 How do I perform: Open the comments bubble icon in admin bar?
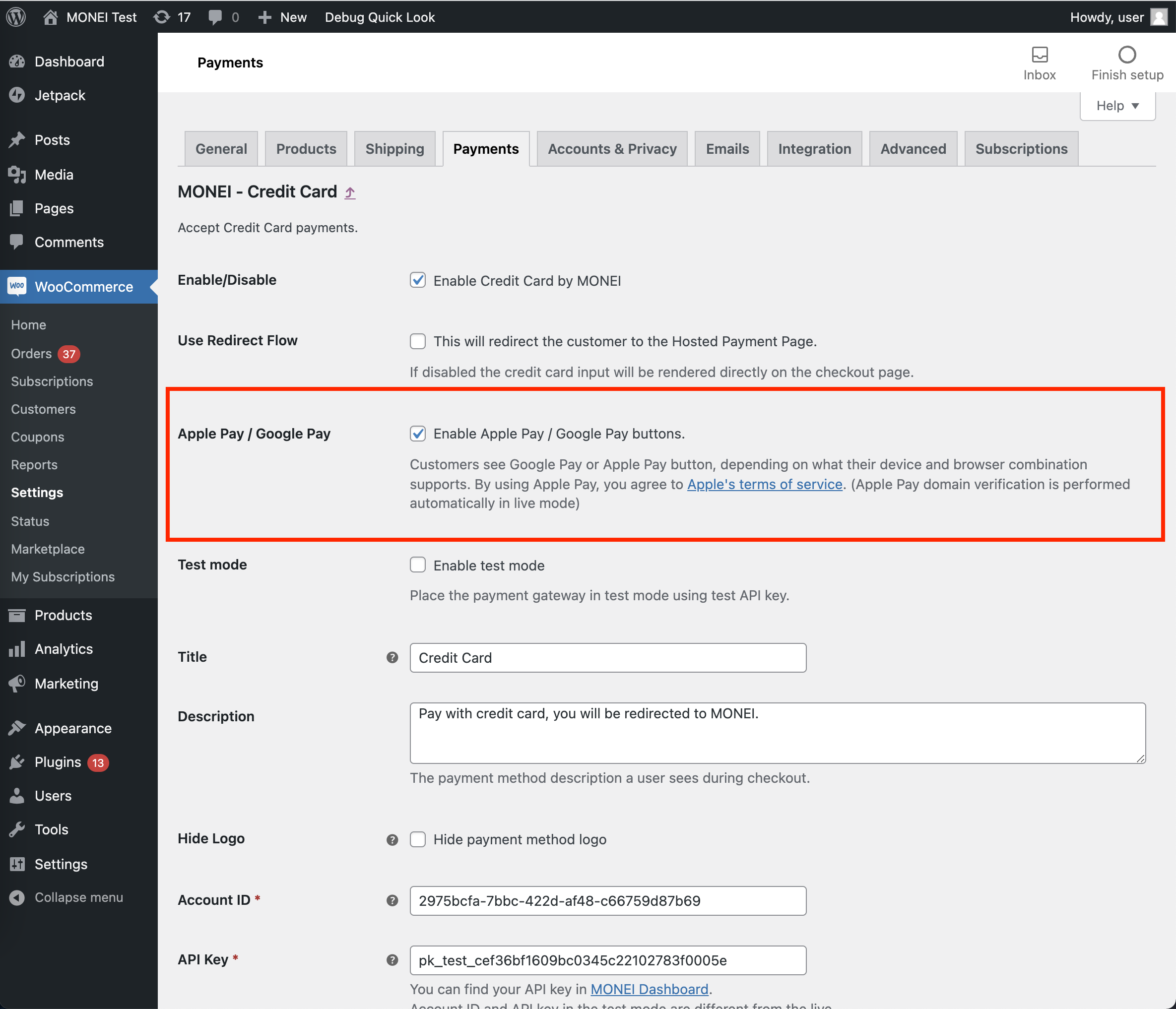215,17
